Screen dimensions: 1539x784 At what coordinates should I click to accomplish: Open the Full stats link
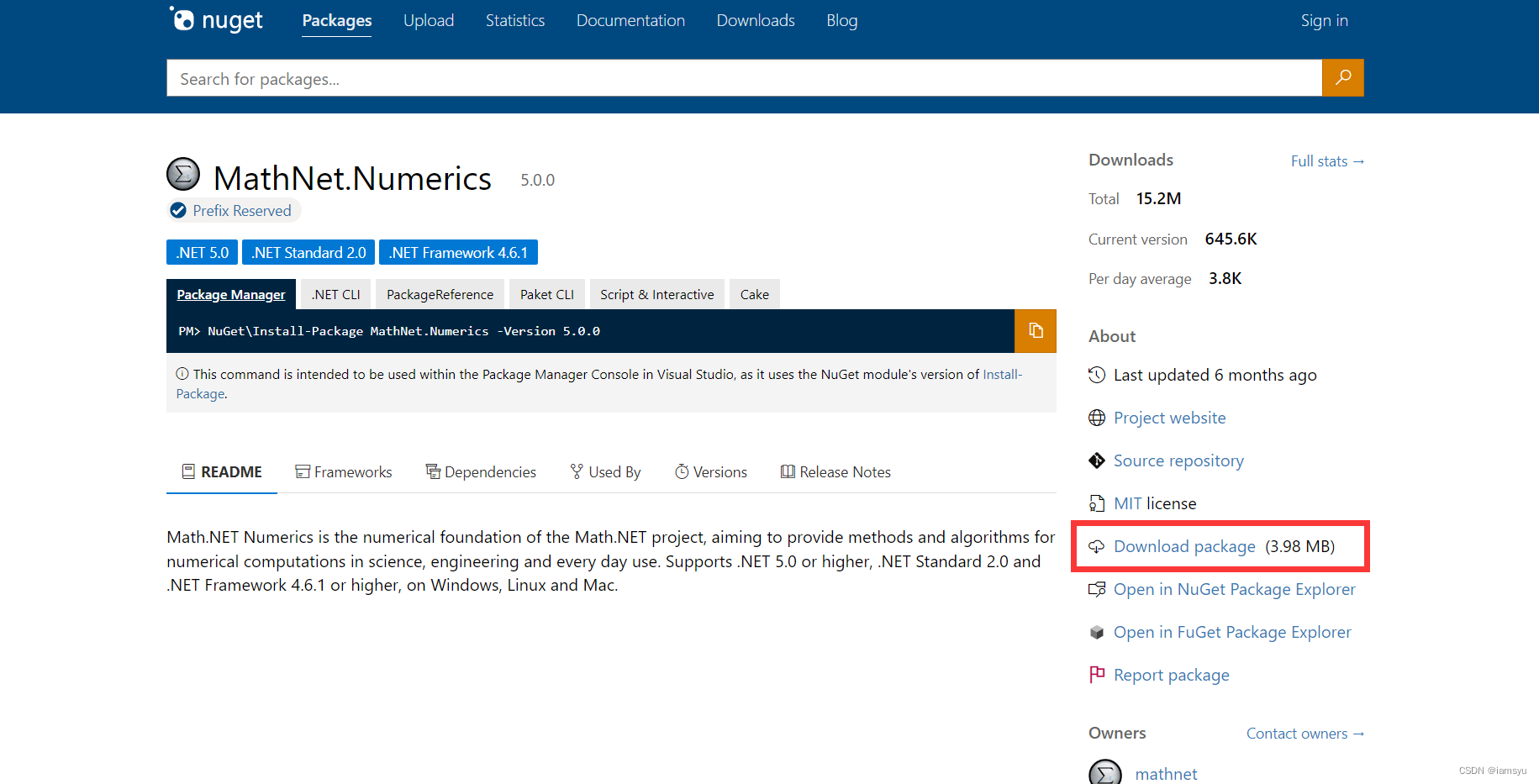pyautogui.click(x=1327, y=161)
